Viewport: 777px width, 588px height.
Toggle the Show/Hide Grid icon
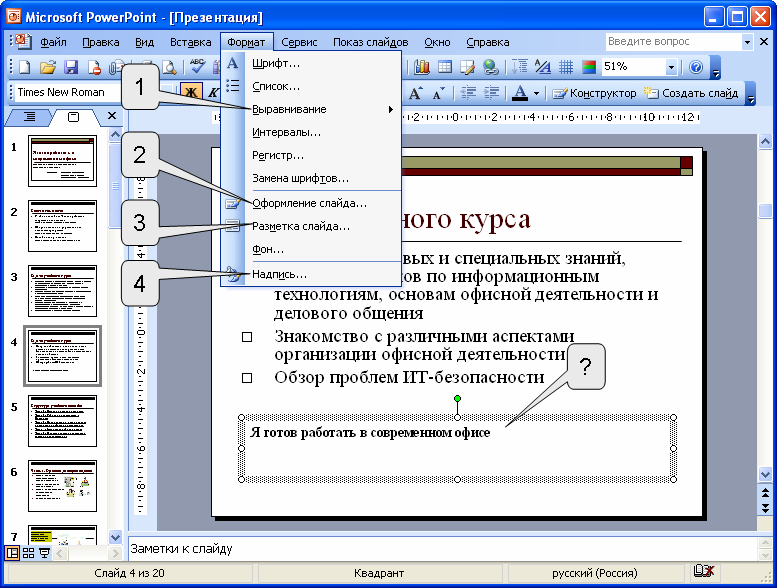point(566,67)
